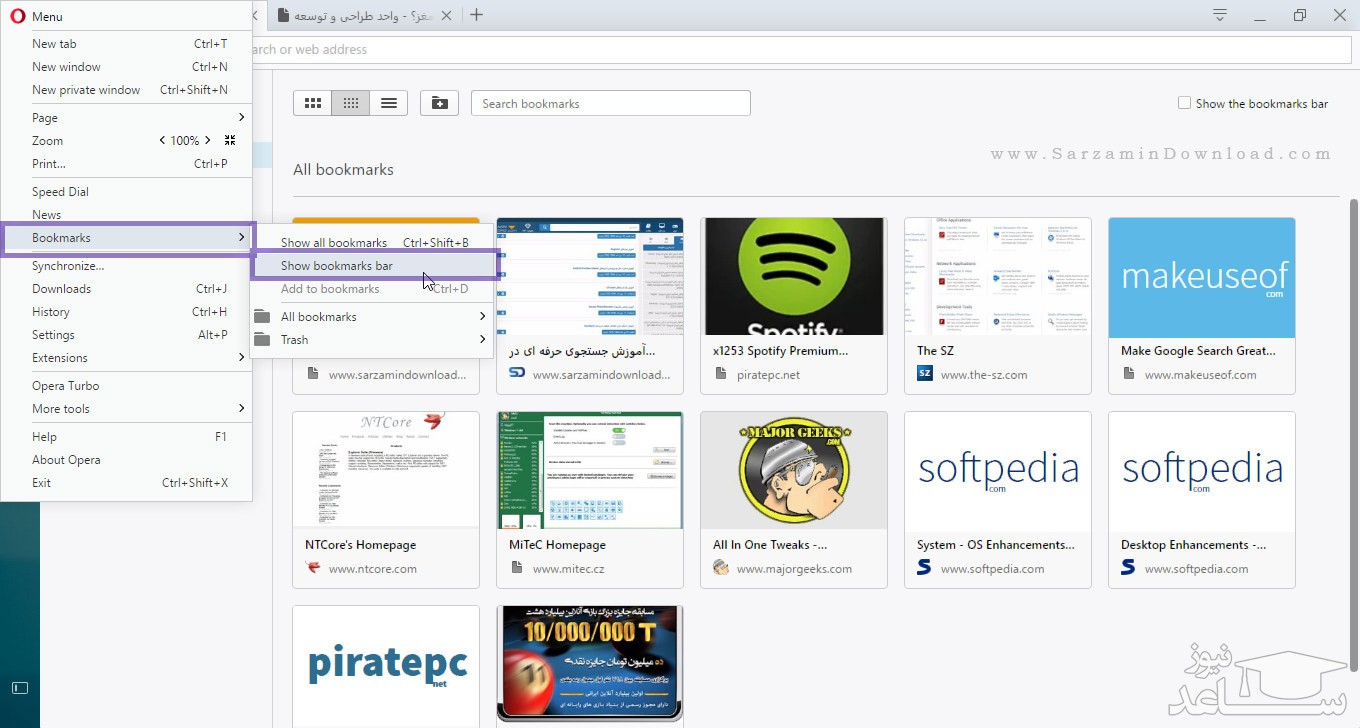This screenshot has height=728, width=1360.
Task: Click Print in the menu
Action: [127, 164]
